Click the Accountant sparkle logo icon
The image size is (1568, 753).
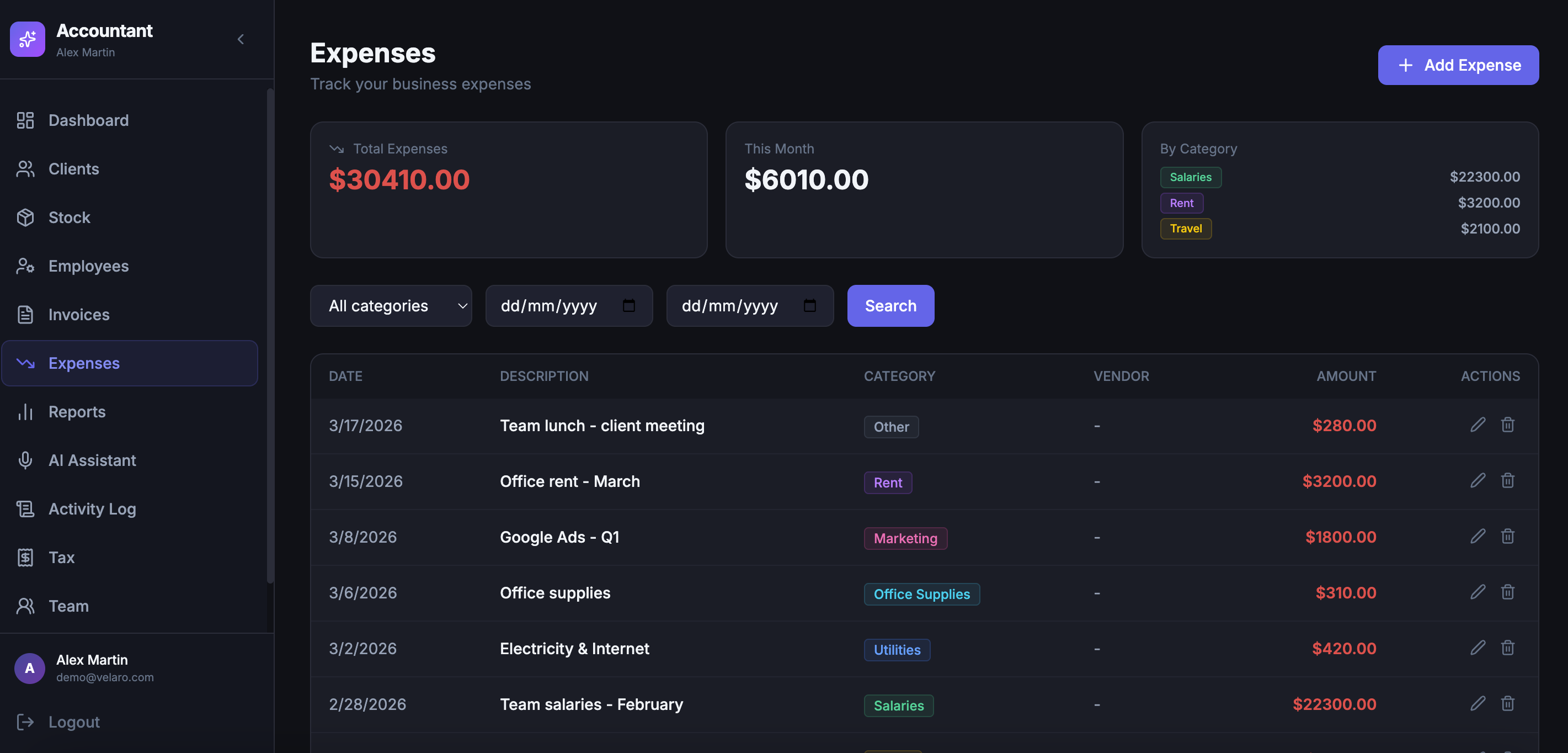tap(28, 40)
